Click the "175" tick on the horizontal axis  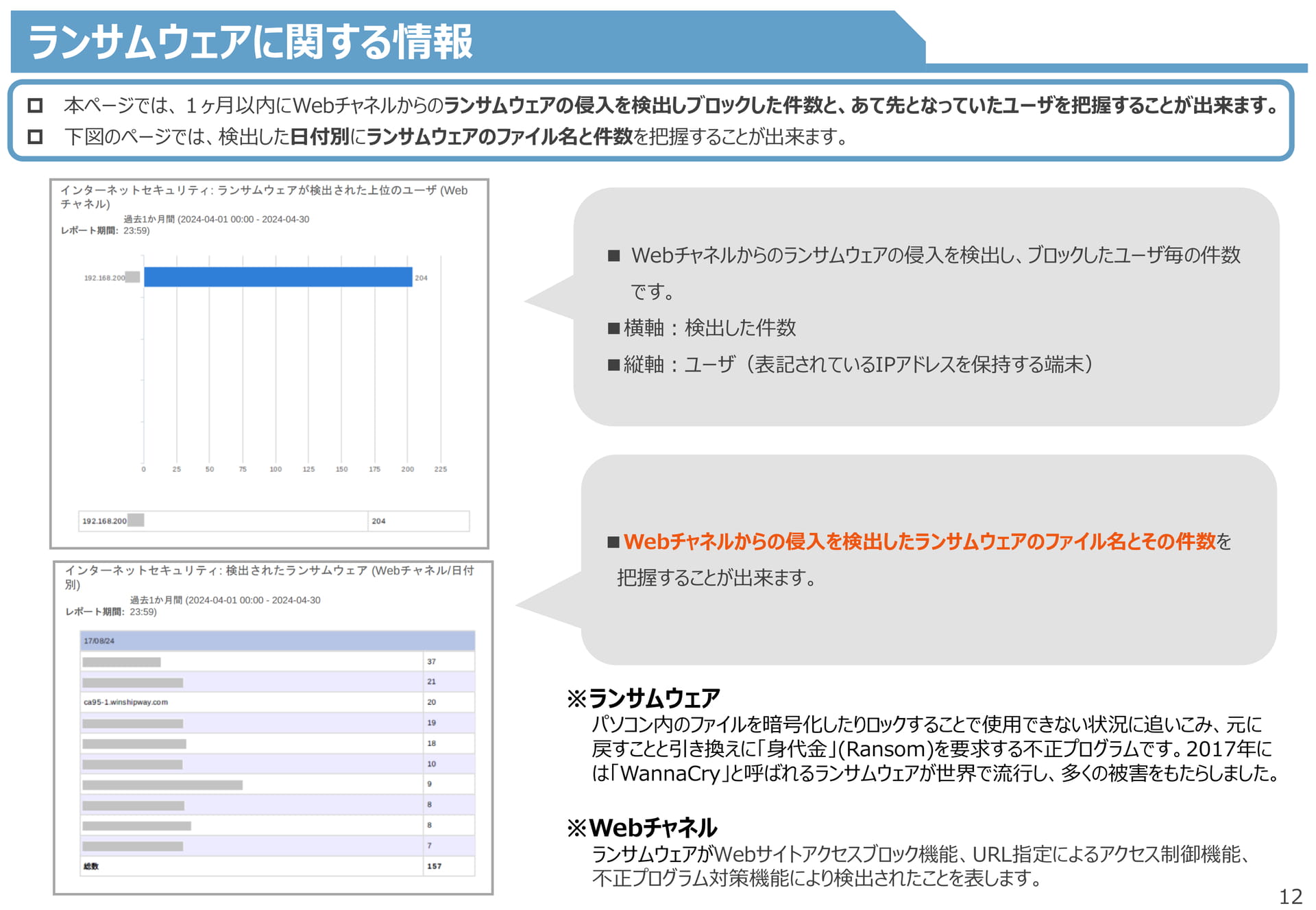(374, 469)
